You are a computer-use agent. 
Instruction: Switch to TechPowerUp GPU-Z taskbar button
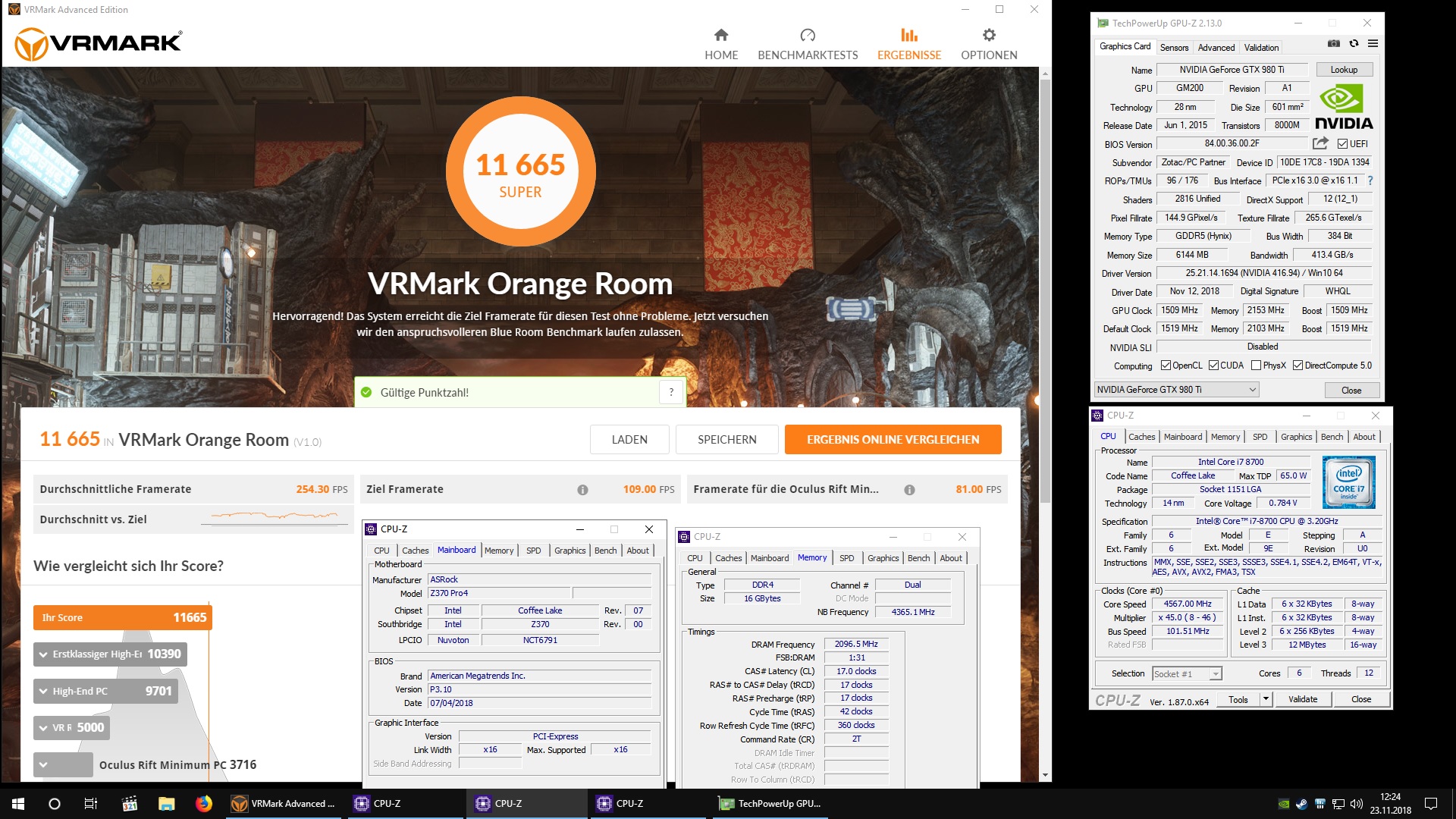[770, 804]
